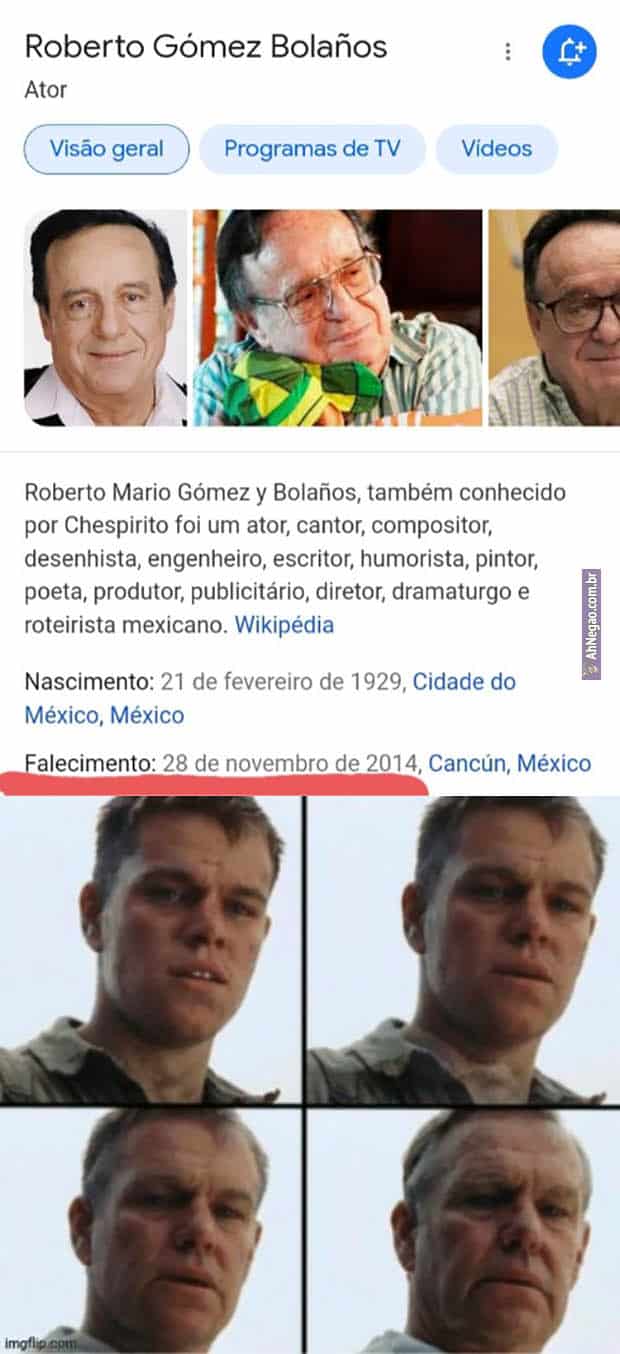Tap the blue notification bell icon
620x1354 pixels.
pyautogui.click(x=569, y=51)
